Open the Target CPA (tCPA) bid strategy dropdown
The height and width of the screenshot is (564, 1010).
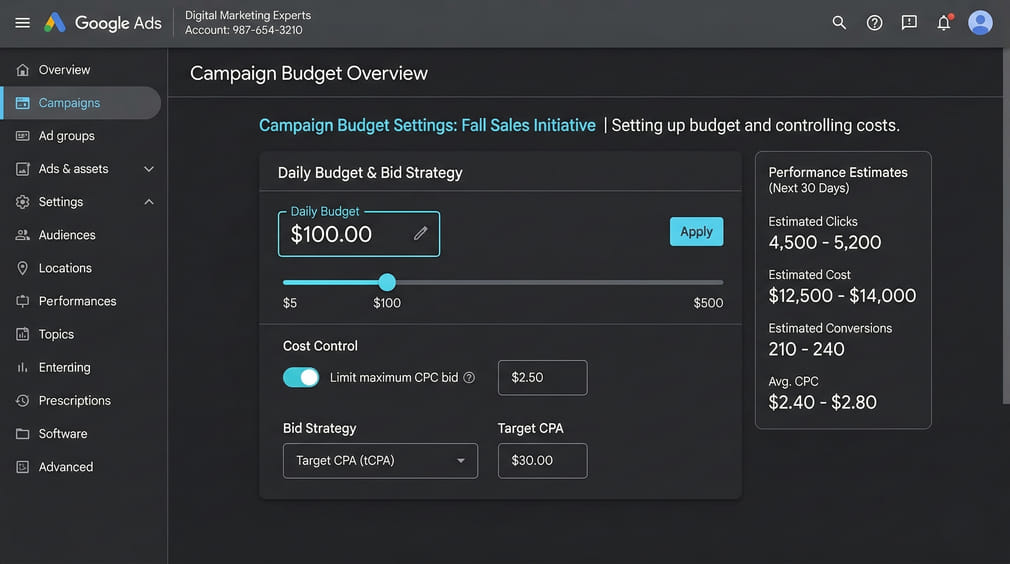(380, 461)
